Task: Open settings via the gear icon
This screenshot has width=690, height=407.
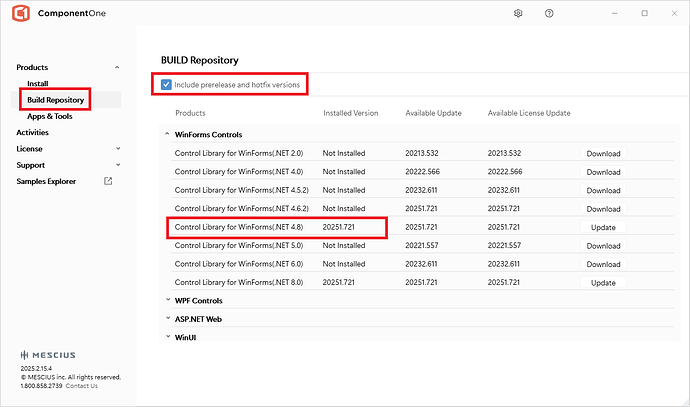Action: point(518,14)
